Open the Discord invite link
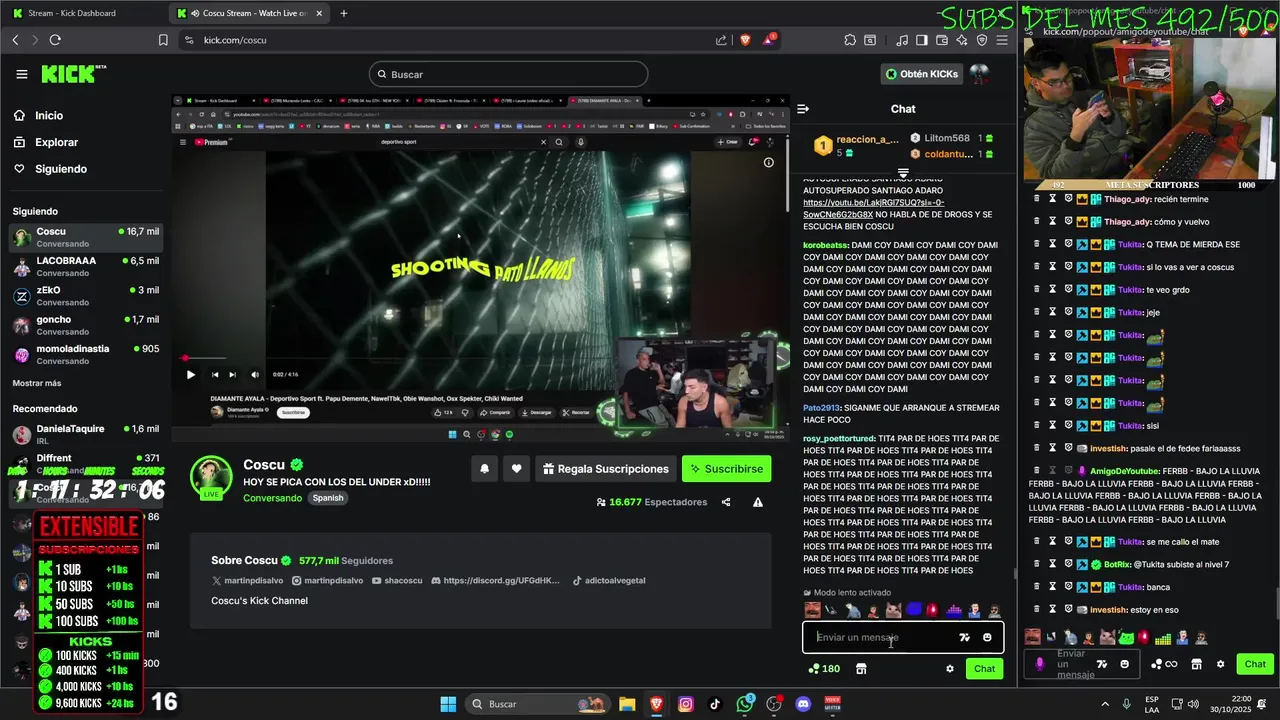This screenshot has width=1280, height=720. (x=496, y=581)
